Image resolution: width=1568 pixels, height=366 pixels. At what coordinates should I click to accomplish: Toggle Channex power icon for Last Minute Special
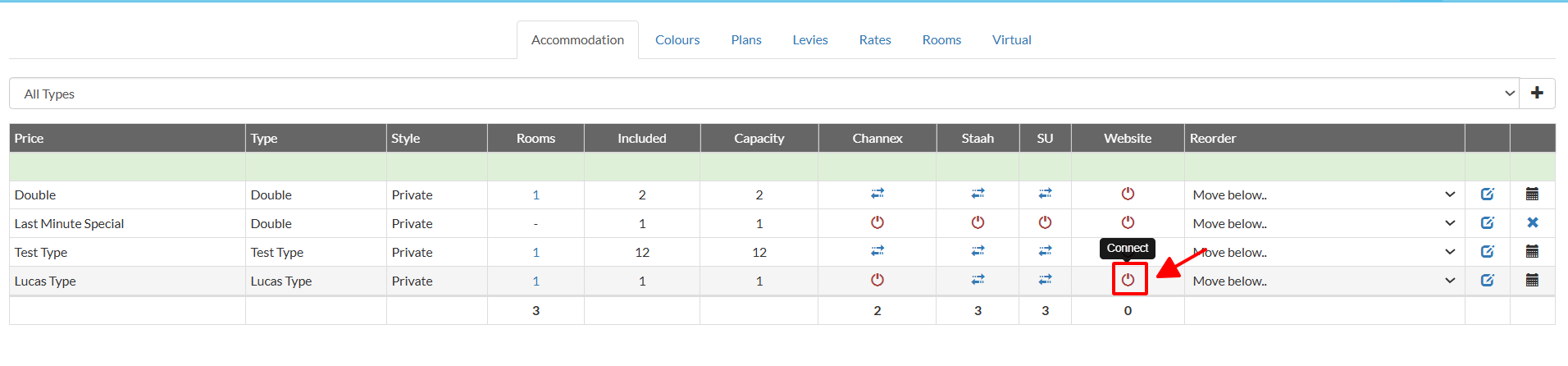[877, 222]
